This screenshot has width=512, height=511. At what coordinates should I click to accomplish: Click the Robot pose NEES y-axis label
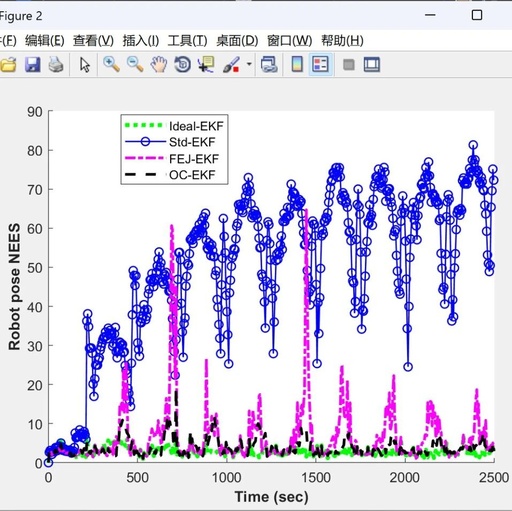[x=14, y=287]
